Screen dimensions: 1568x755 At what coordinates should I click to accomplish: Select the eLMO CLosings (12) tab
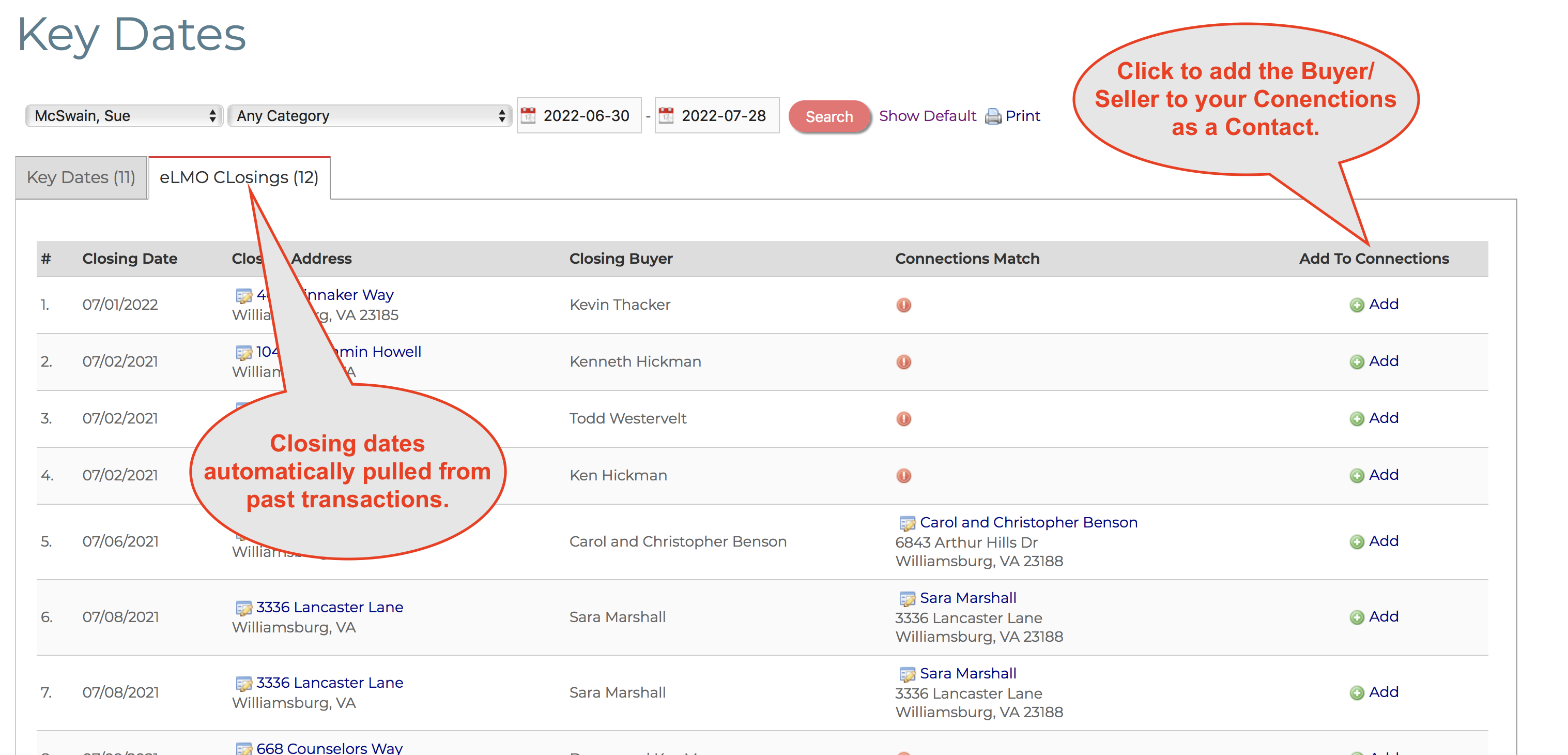239,177
